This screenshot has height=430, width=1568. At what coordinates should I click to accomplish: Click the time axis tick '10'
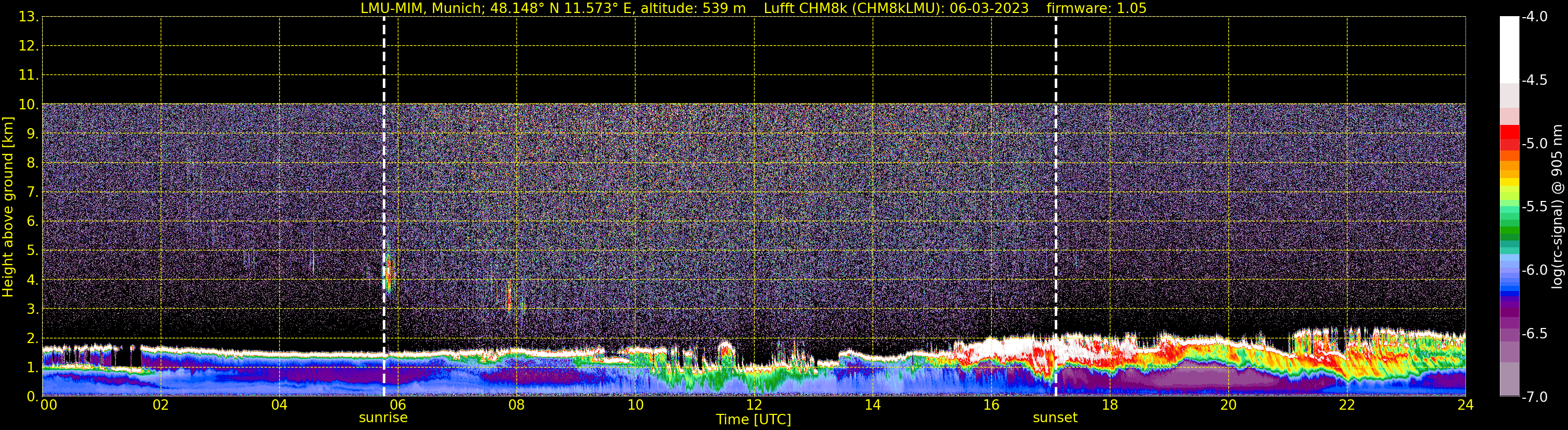coord(636,405)
